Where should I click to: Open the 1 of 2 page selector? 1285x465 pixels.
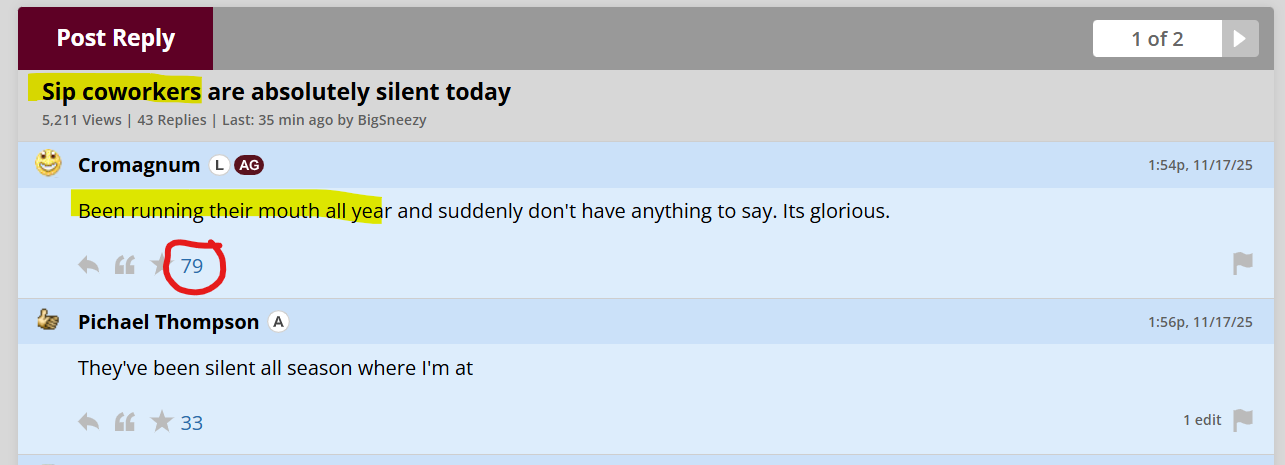point(1157,39)
